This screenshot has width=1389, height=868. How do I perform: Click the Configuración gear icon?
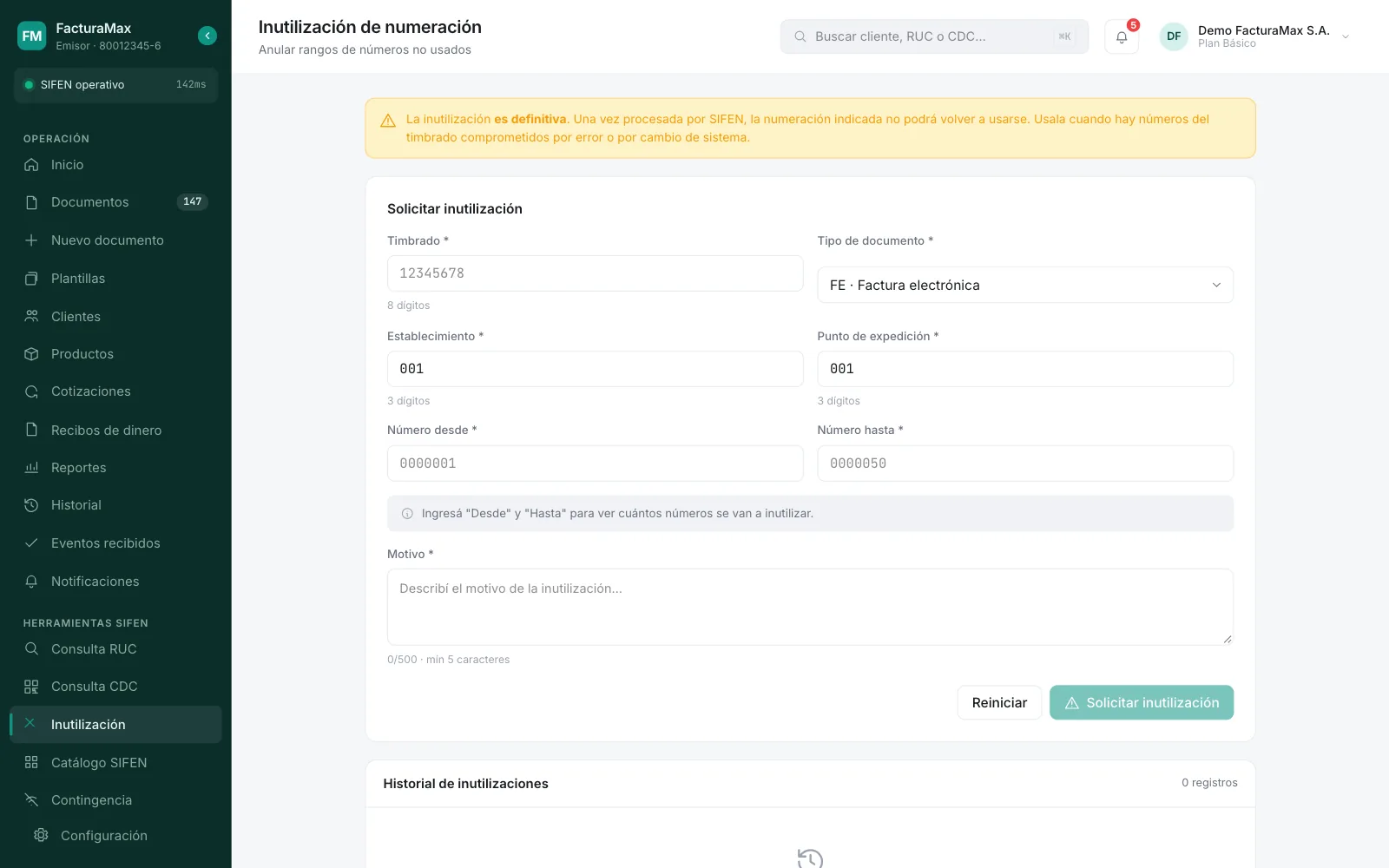tap(41, 835)
